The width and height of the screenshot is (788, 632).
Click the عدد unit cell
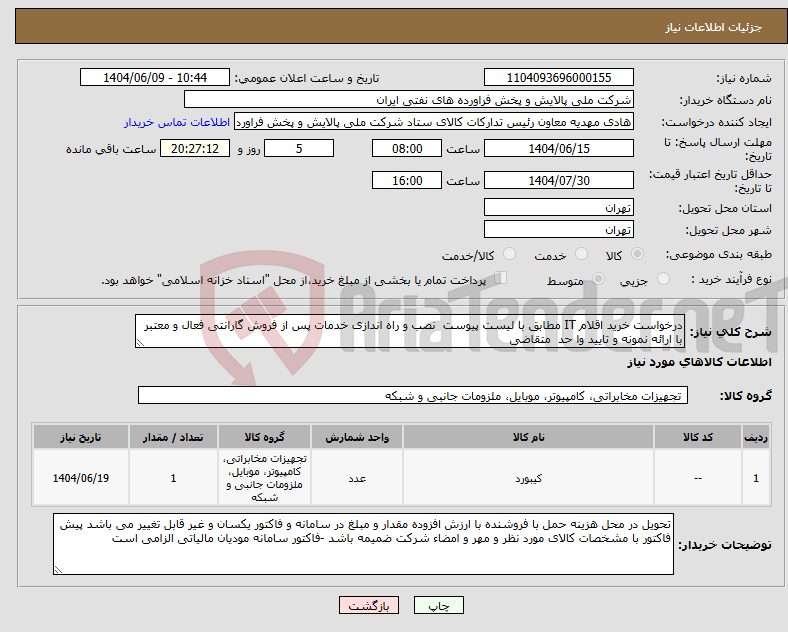[x=357, y=478]
